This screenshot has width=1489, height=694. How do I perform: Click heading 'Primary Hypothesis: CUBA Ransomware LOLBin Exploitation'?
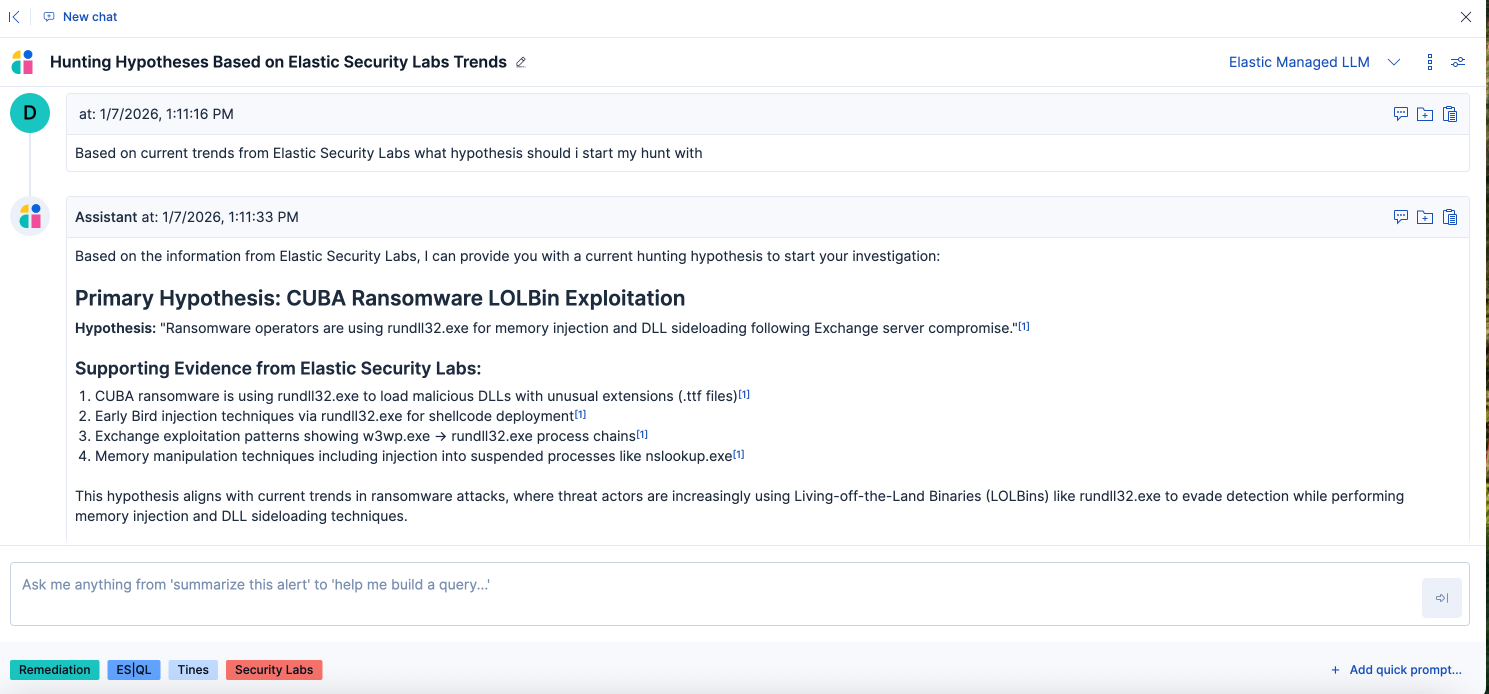pos(380,298)
